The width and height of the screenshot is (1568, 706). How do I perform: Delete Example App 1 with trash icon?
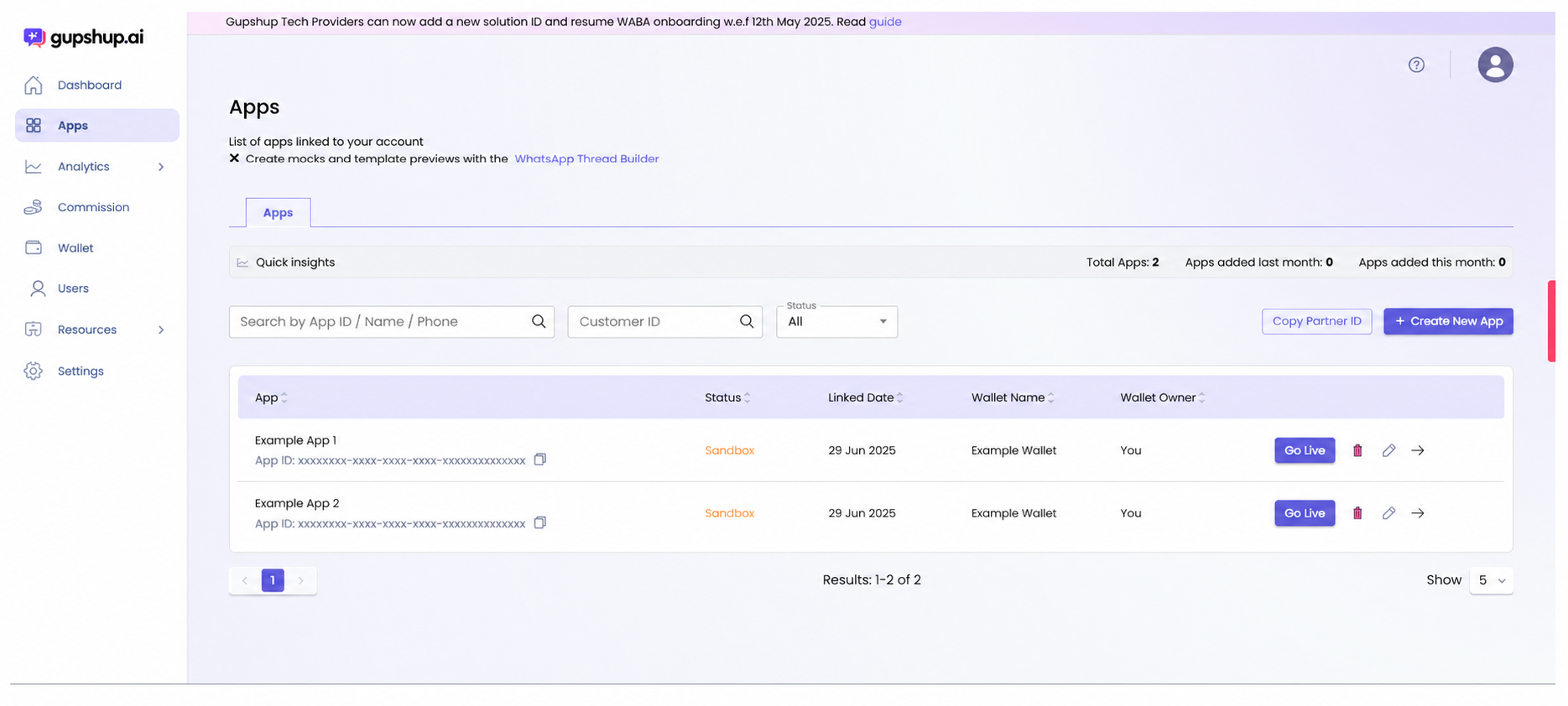coord(1357,450)
